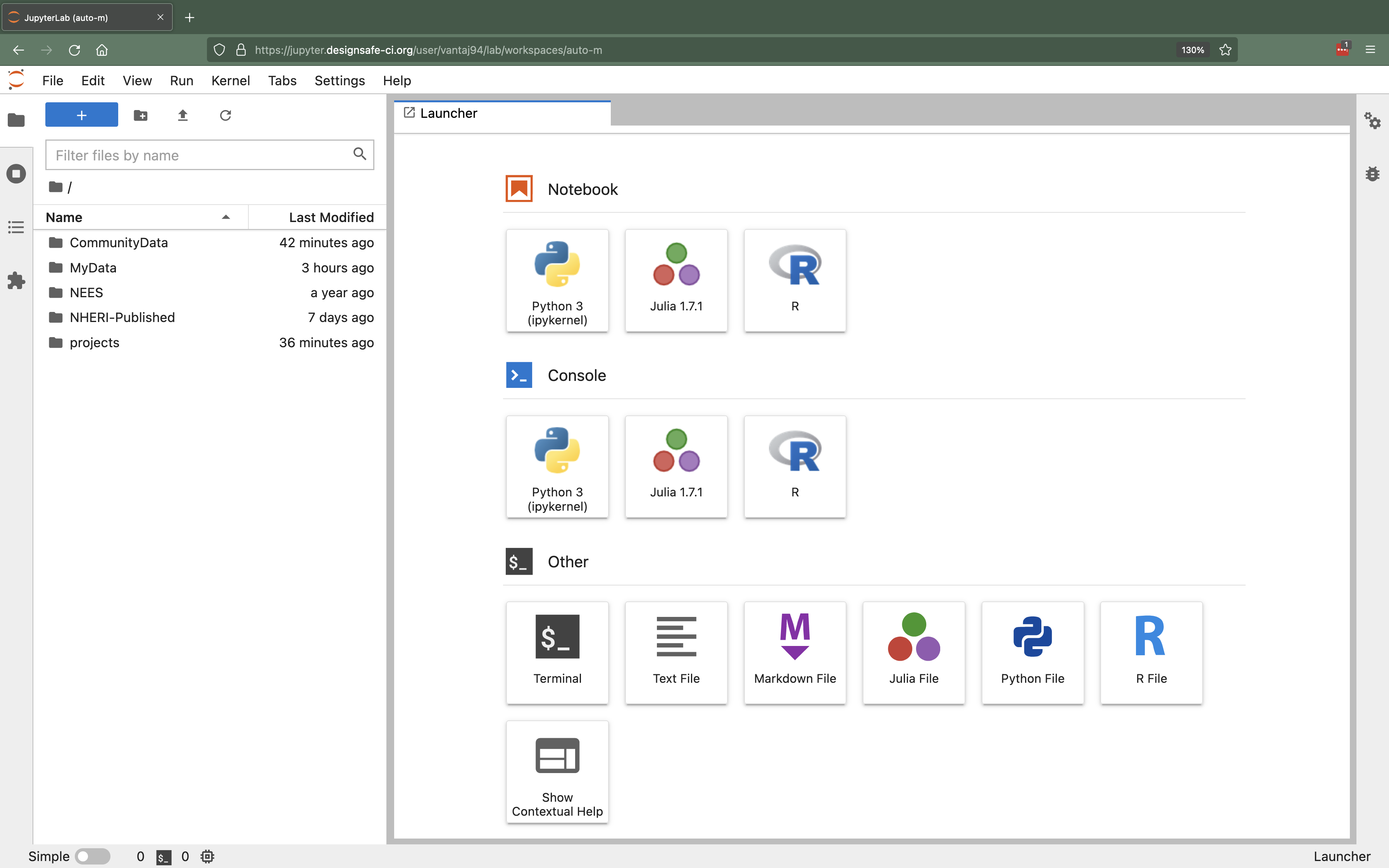Toggle Simple interface mode

(93, 856)
